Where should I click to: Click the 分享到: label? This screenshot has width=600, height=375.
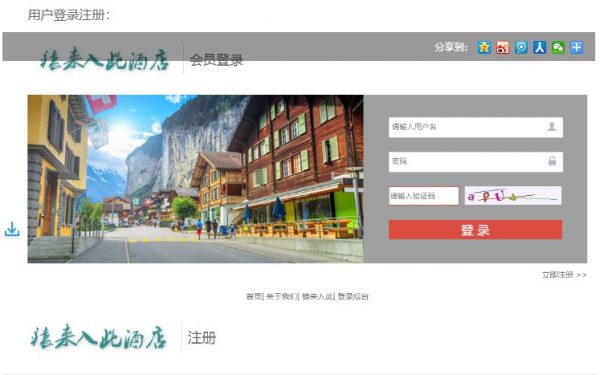coord(451,47)
